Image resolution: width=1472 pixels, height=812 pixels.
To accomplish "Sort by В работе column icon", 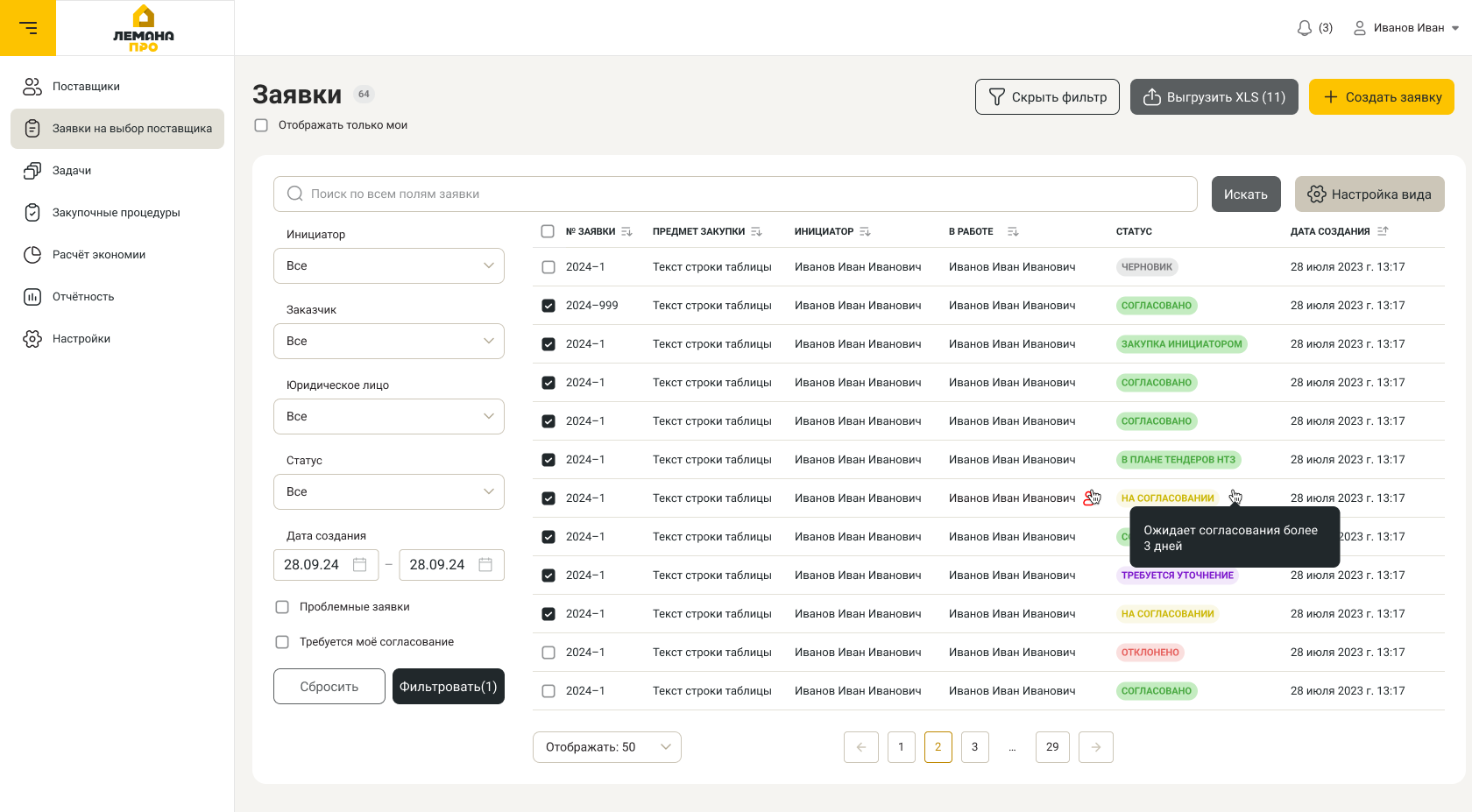I will (x=1013, y=231).
